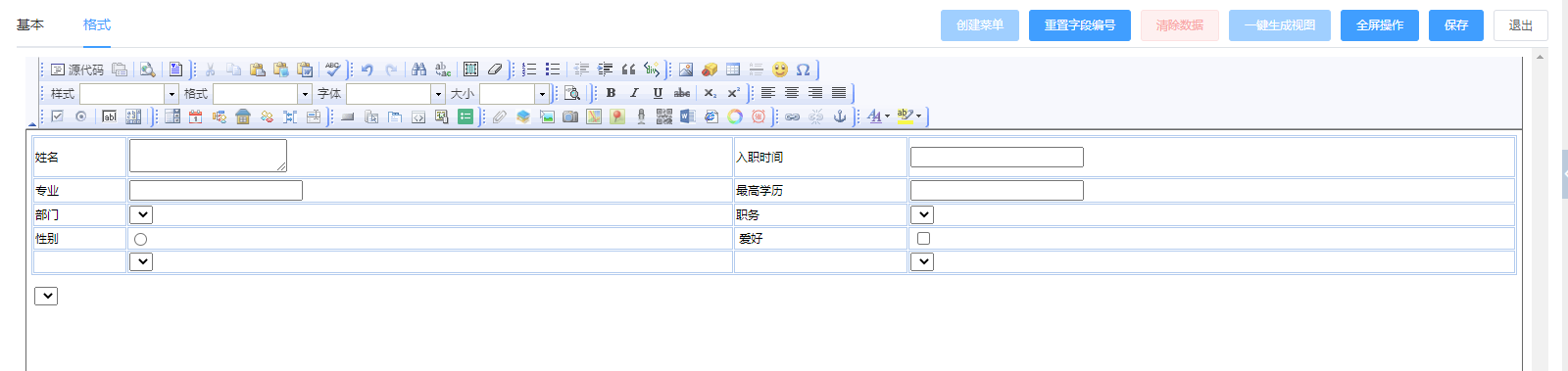Screen dimensions: 1568x371
Task: Insert checkbox form control from toolbar
Action: click(58, 116)
